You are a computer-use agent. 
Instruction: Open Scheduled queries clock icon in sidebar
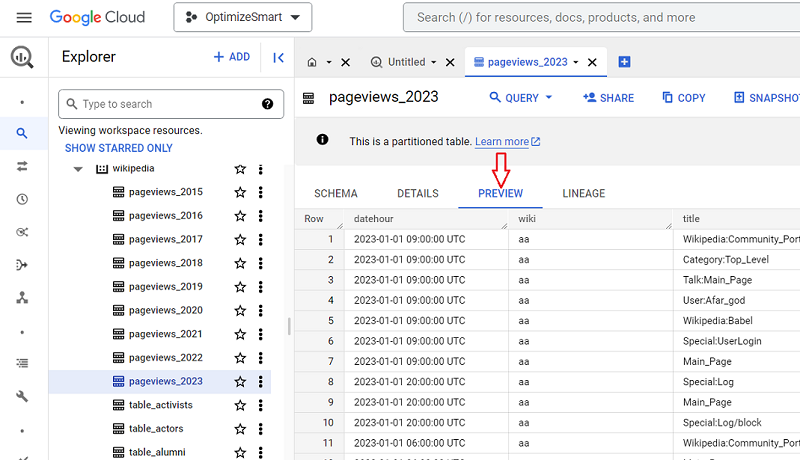coord(22,199)
